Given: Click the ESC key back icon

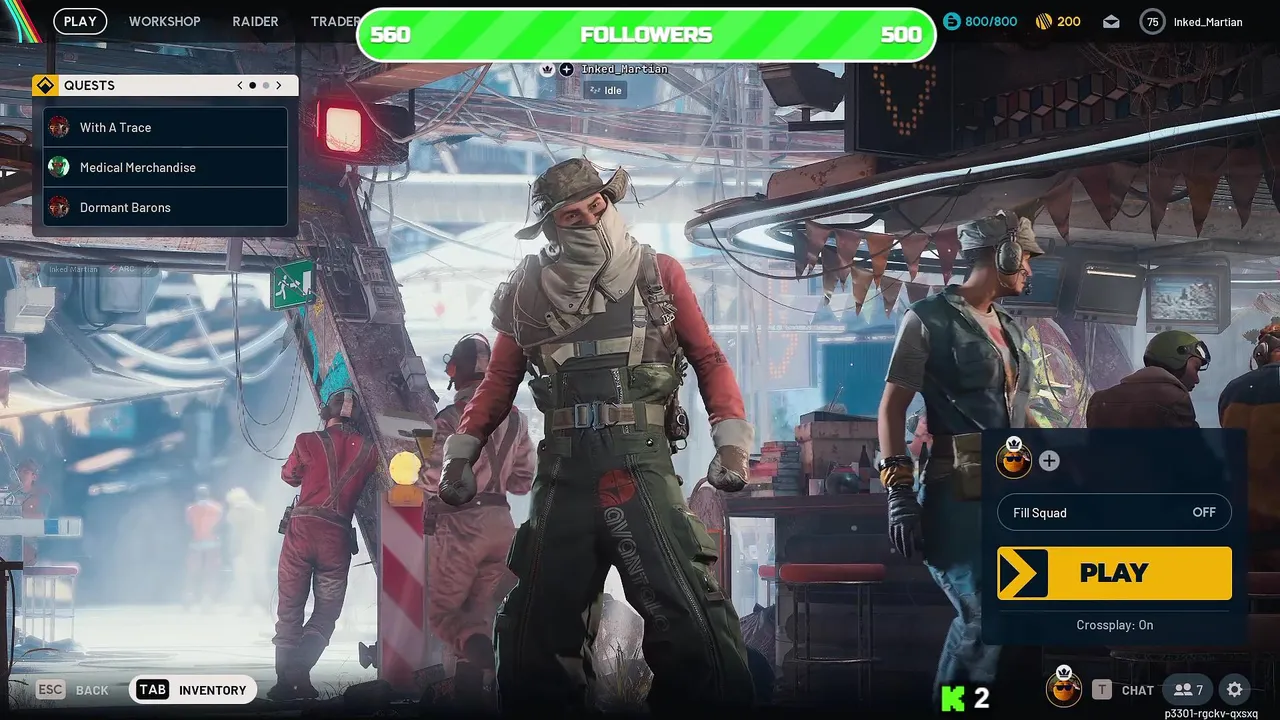Looking at the screenshot, I should tap(51, 690).
